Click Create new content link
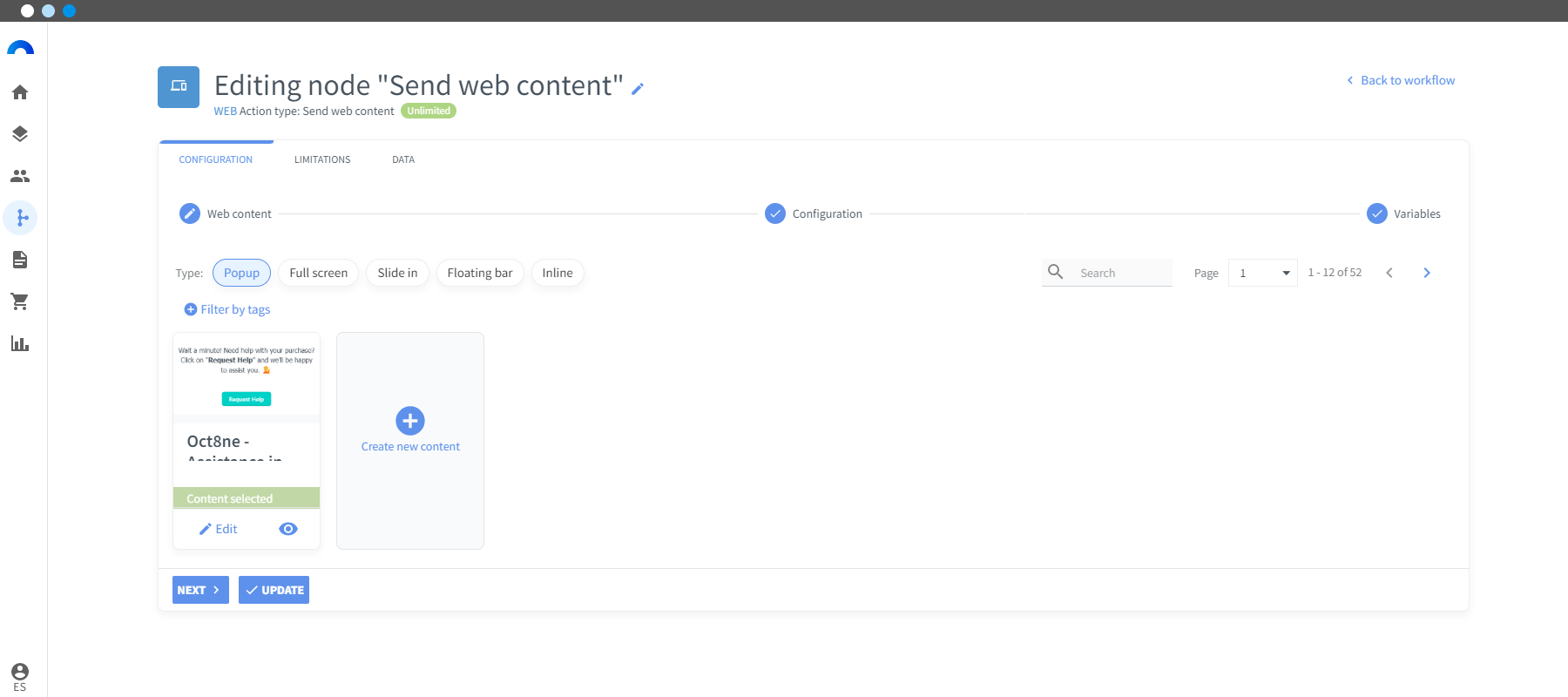The image size is (1568, 697). pos(410,446)
